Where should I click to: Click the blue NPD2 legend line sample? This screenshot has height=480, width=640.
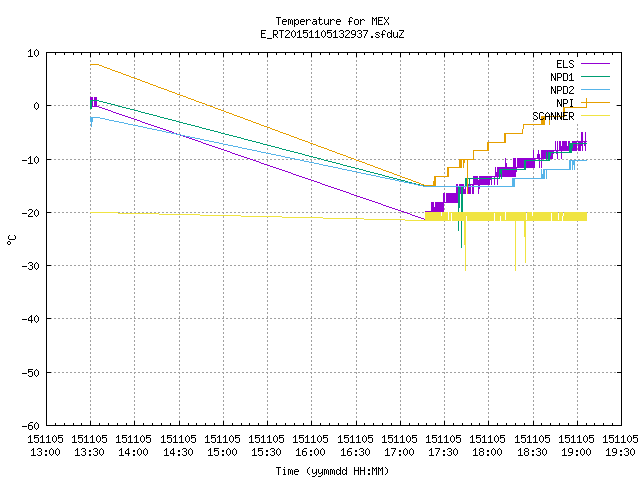(595, 89)
